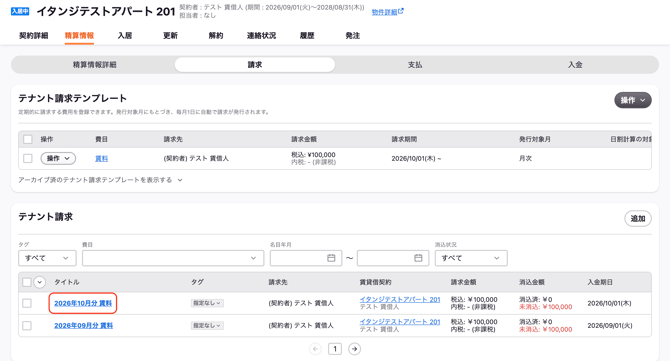Switch to the 連絡状況 tab
This screenshot has height=361, width=670.
(x=261, y=35)
